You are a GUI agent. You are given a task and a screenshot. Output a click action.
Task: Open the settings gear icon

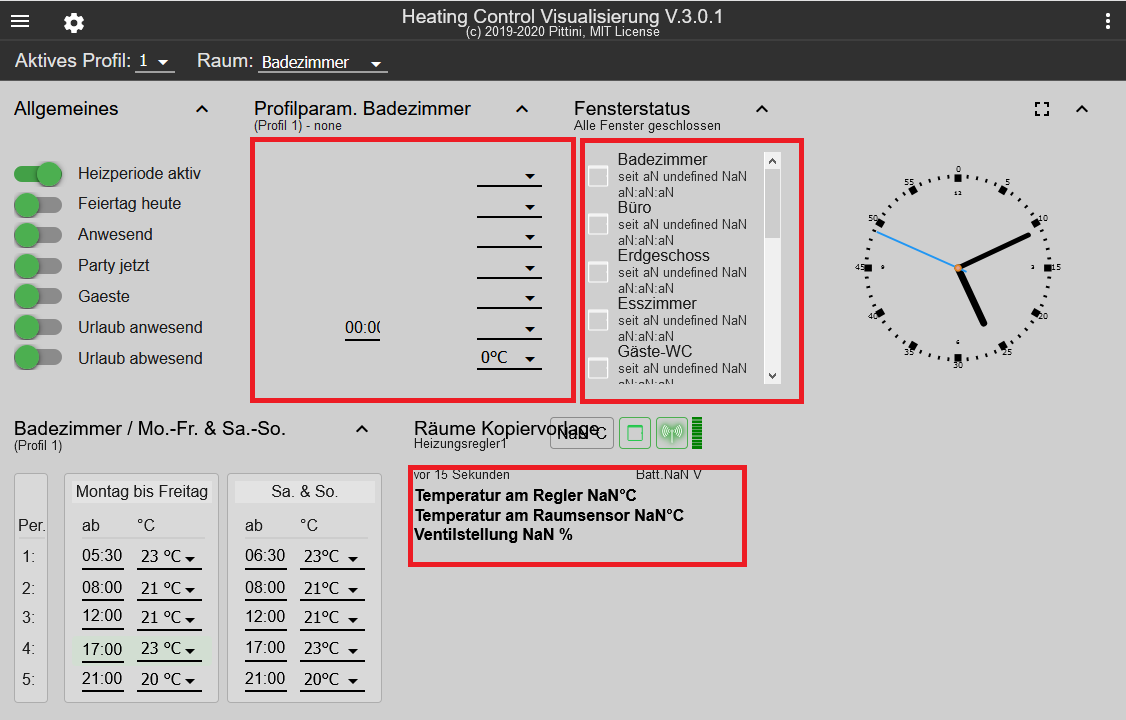pyautogui.click(x=74, y=22)
